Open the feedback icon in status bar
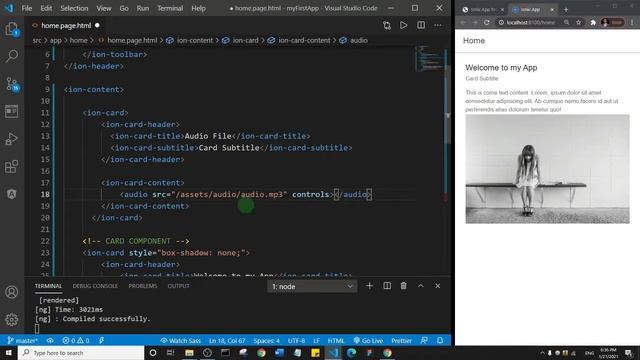640x360 pixels. point(424,340)
